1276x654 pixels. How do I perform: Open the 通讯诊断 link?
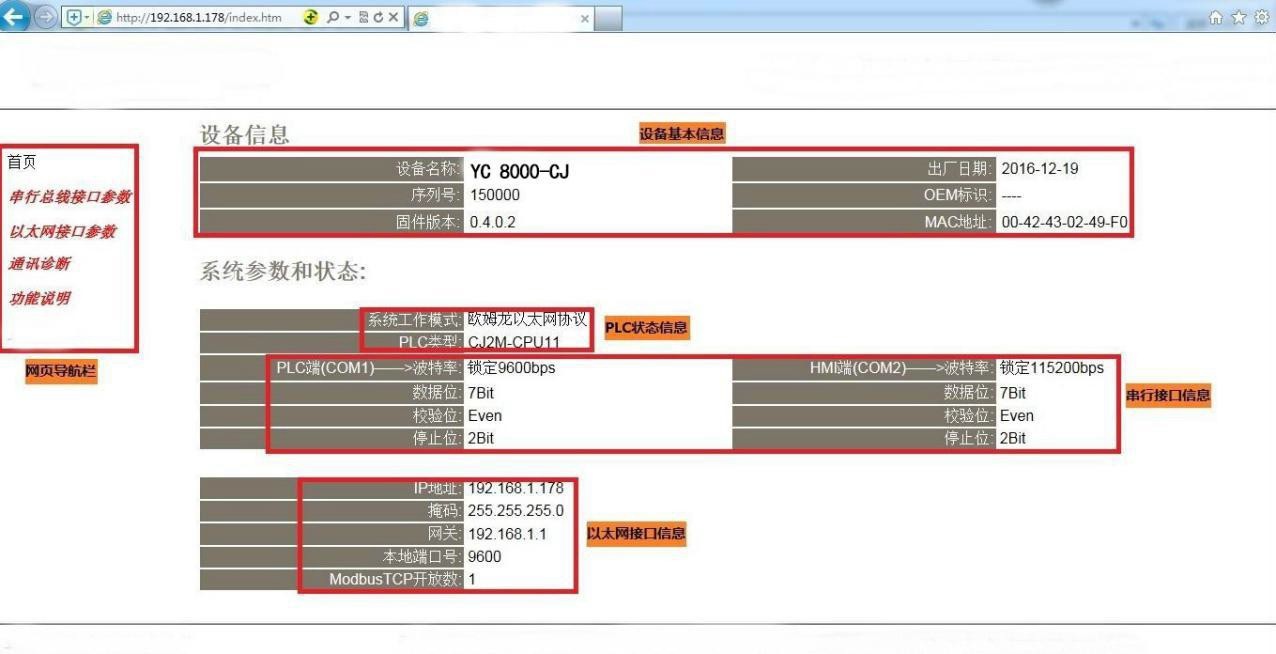click(39, 264)
